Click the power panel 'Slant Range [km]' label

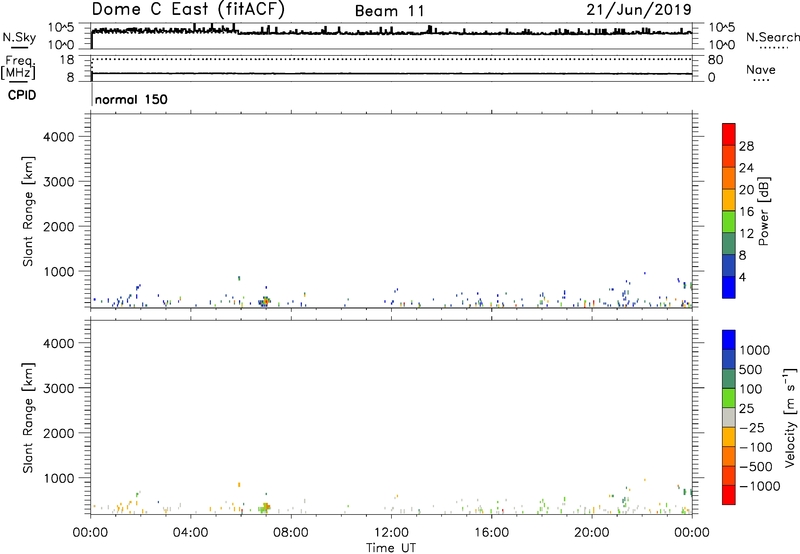tap(28, 211)
